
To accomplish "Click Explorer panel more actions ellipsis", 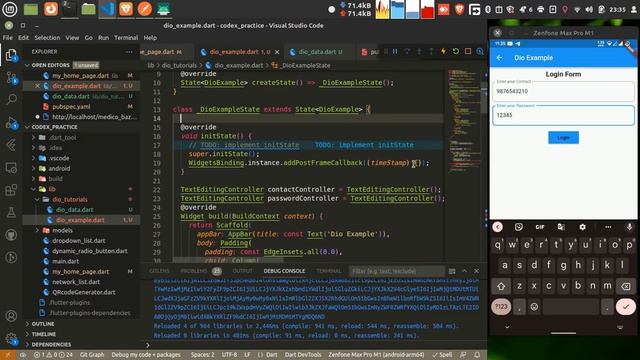I will coord(129,52).
